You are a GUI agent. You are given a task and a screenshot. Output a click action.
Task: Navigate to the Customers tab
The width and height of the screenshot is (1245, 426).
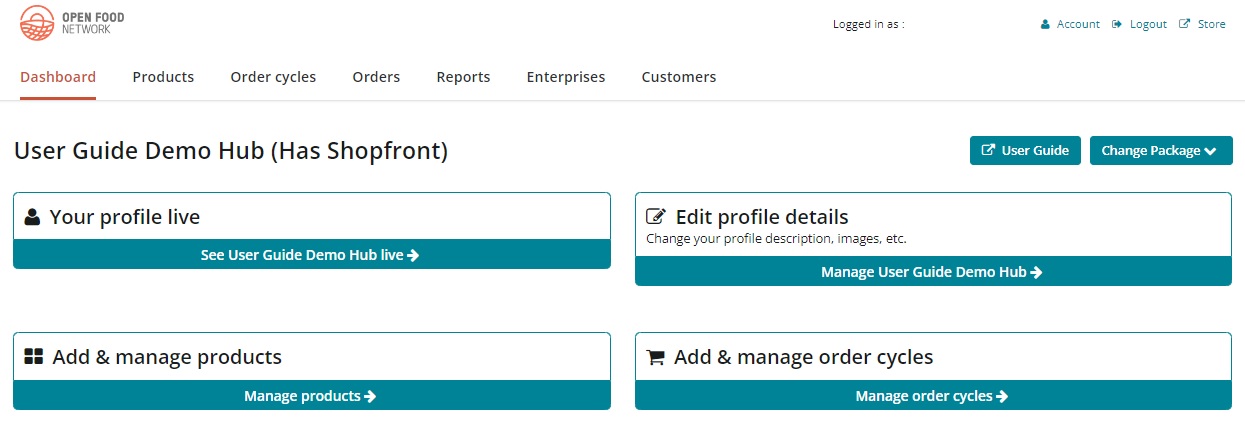[x=679, y=77]
